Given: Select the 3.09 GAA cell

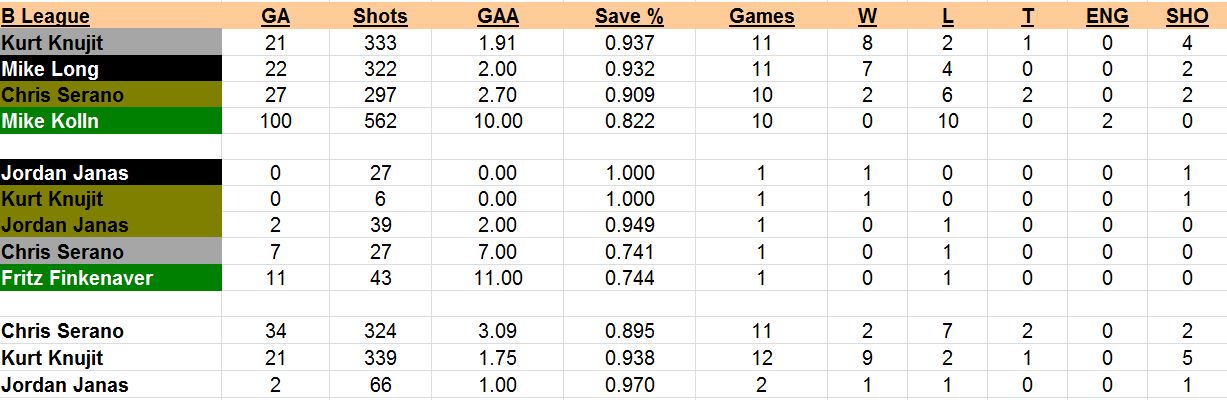Looking at the screenshot, I should click(499, 331).
